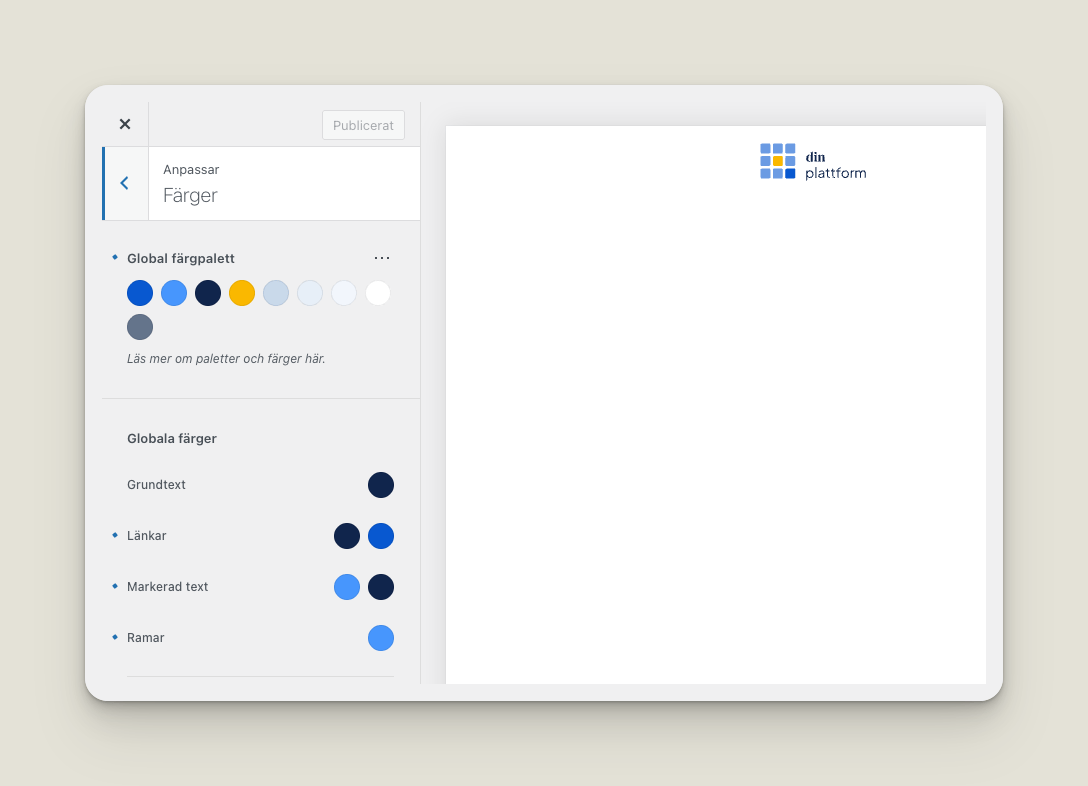Click the Publicerat button
Viewport: 1088px width, 786px height.
363,125
